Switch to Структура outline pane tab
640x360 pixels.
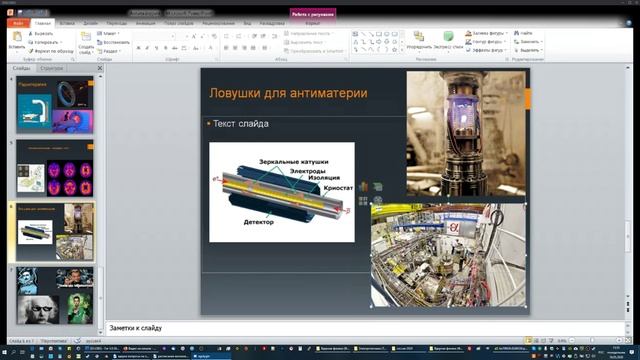[51, 68]
